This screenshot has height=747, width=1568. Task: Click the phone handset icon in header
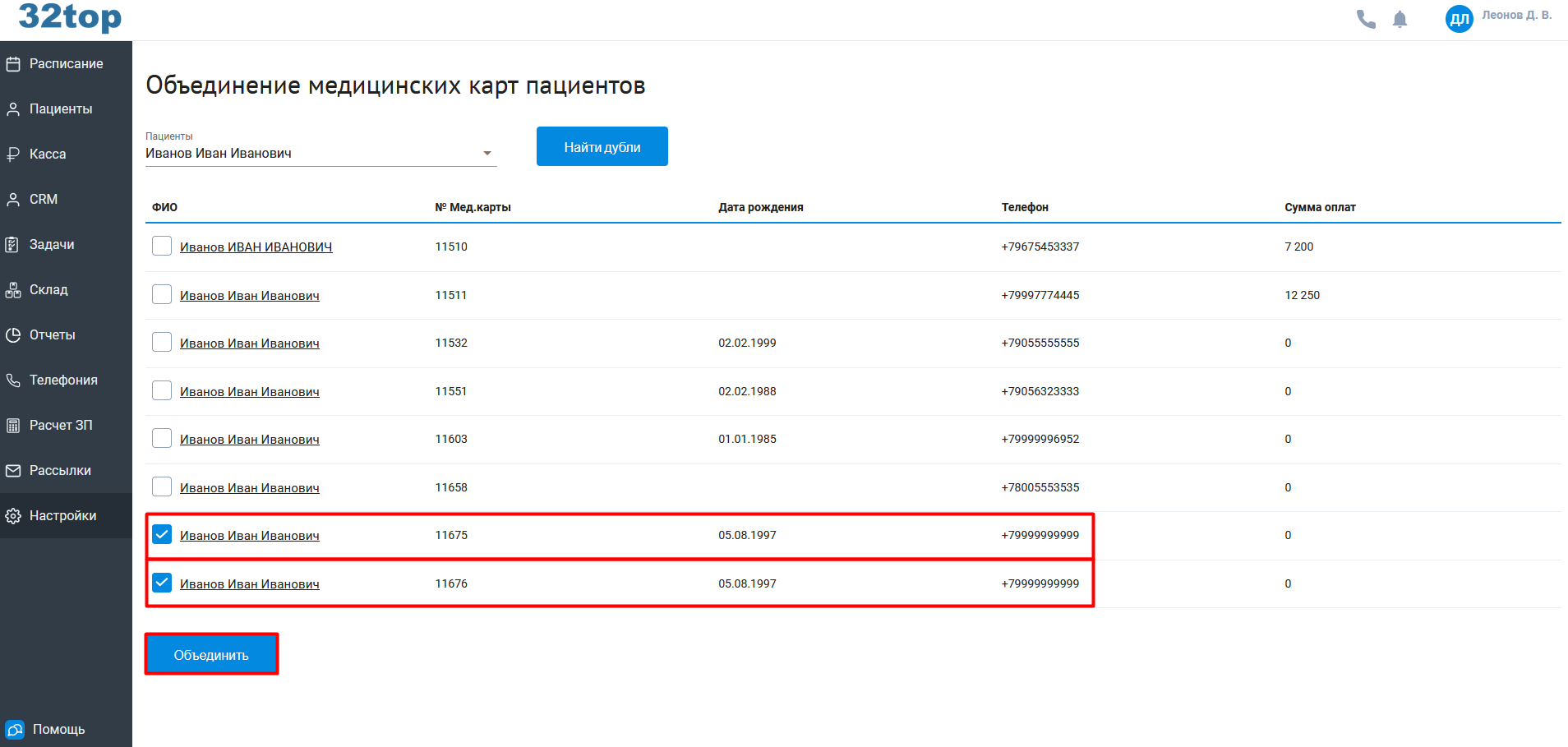point(1366,19)
